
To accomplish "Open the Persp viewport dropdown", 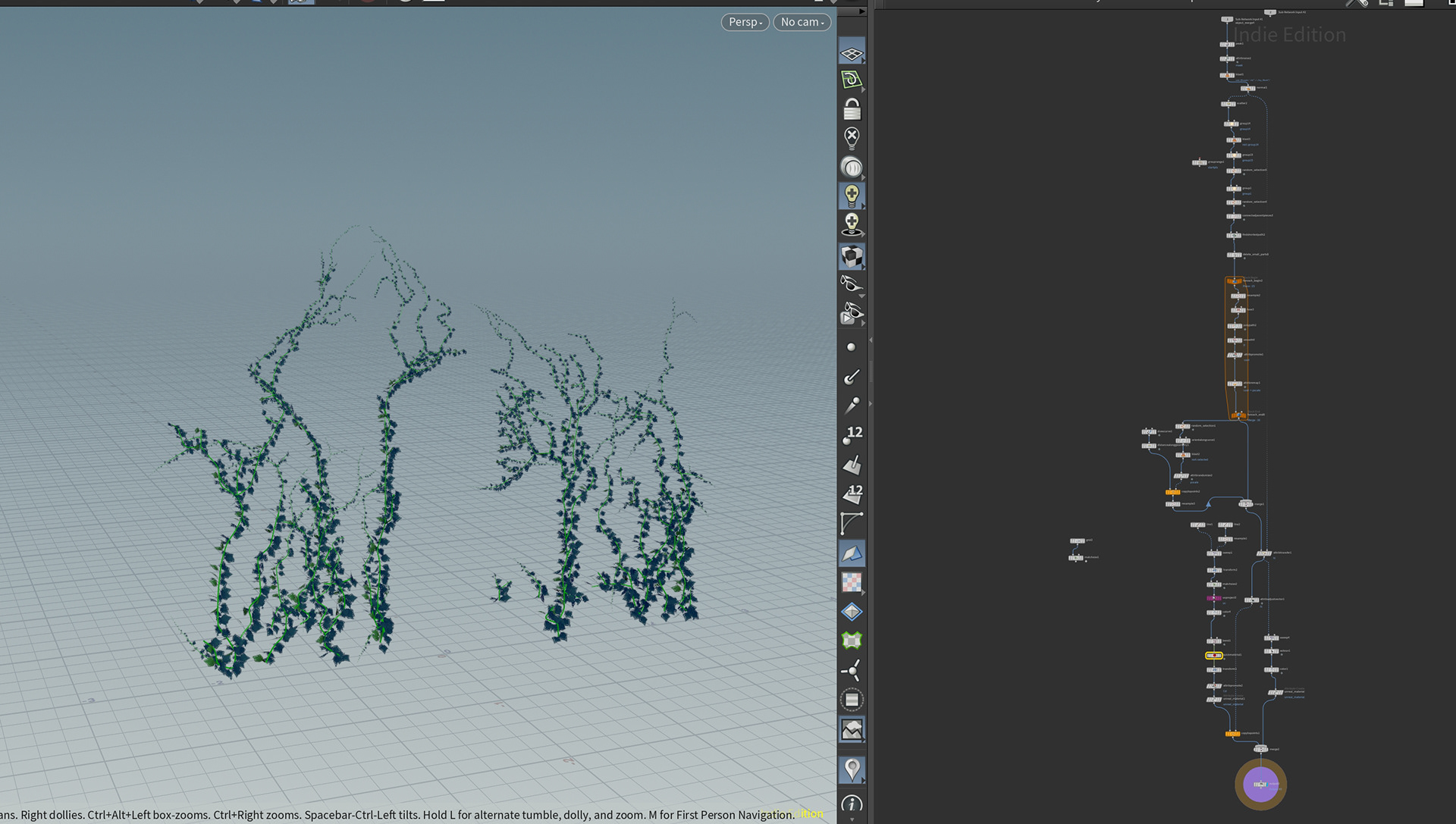I will pos(745,22).
